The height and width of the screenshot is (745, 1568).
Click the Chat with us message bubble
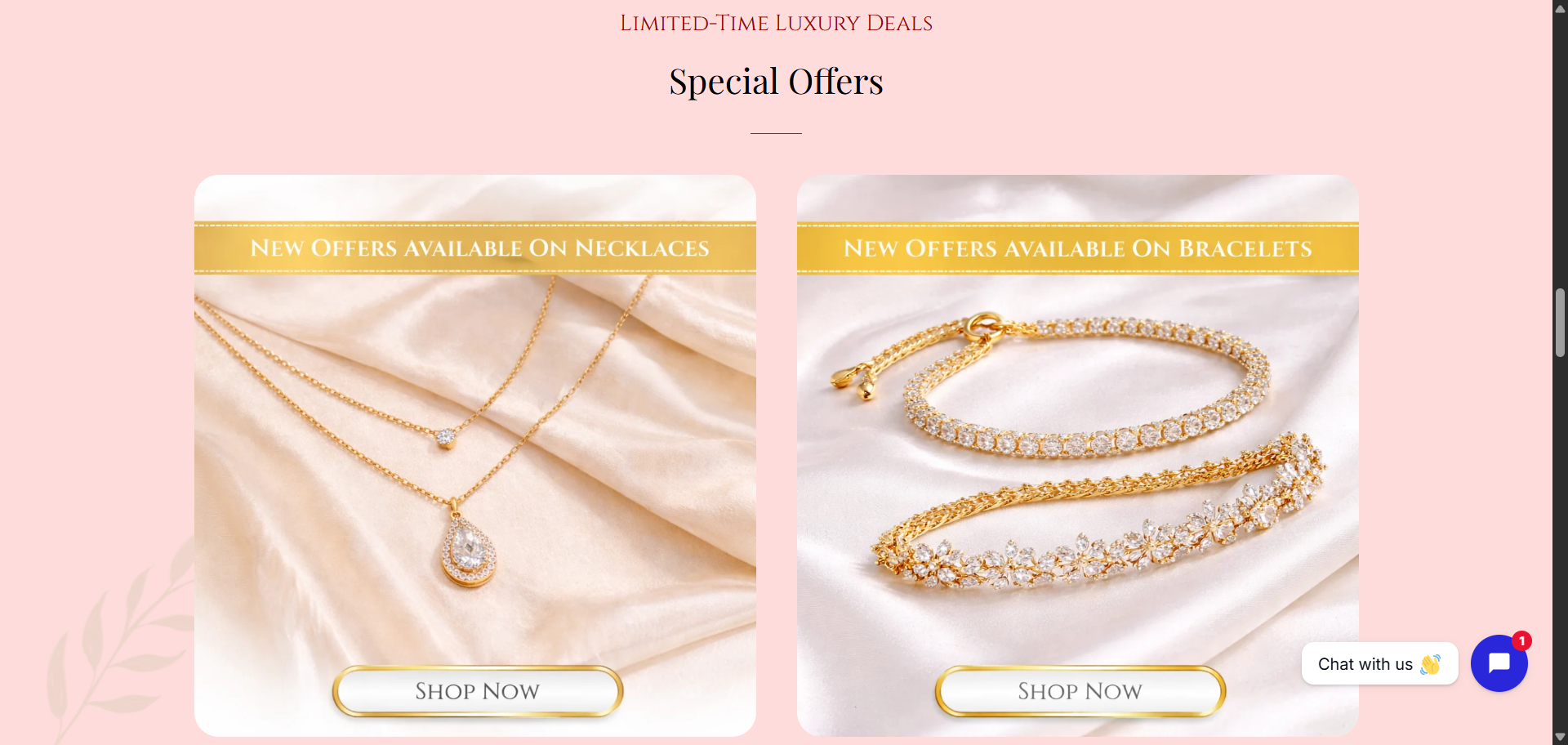click(1379, 663)
